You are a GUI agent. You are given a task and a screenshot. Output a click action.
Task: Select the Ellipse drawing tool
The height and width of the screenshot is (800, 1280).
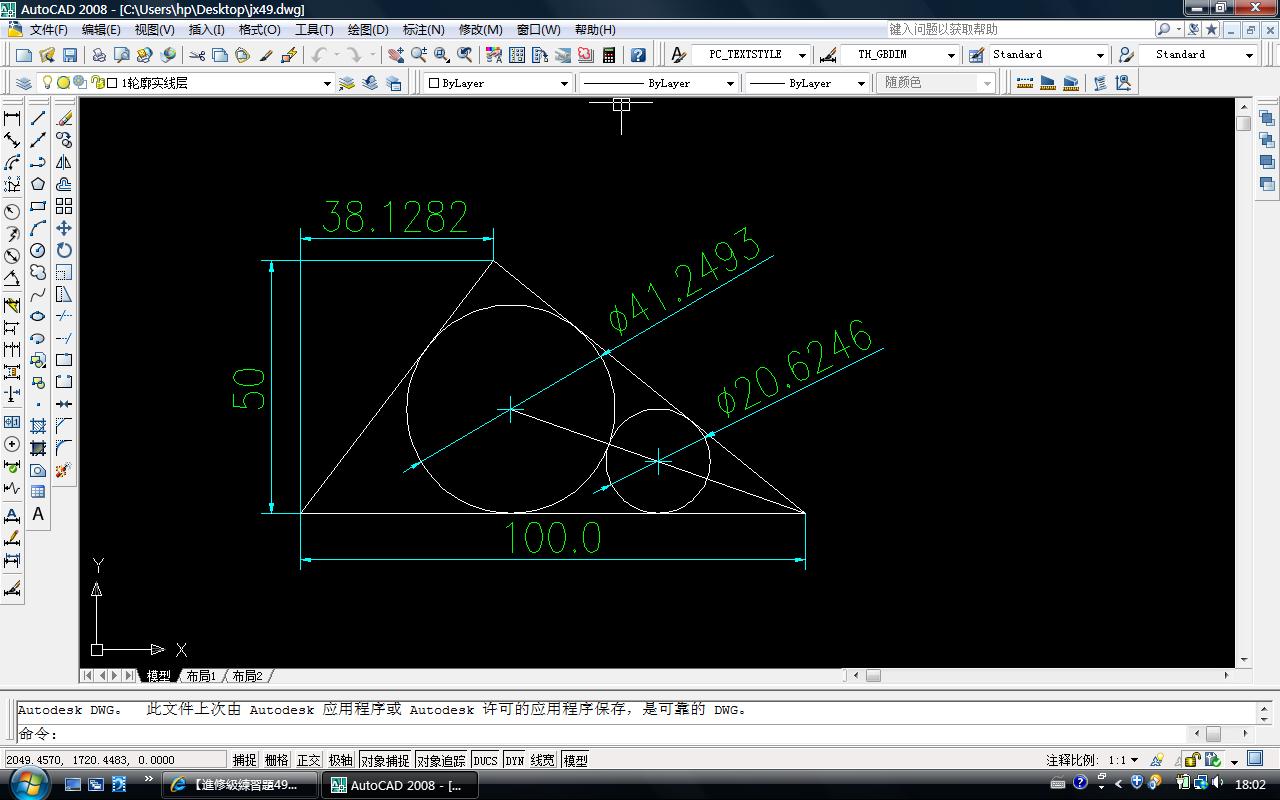point(38,316)
